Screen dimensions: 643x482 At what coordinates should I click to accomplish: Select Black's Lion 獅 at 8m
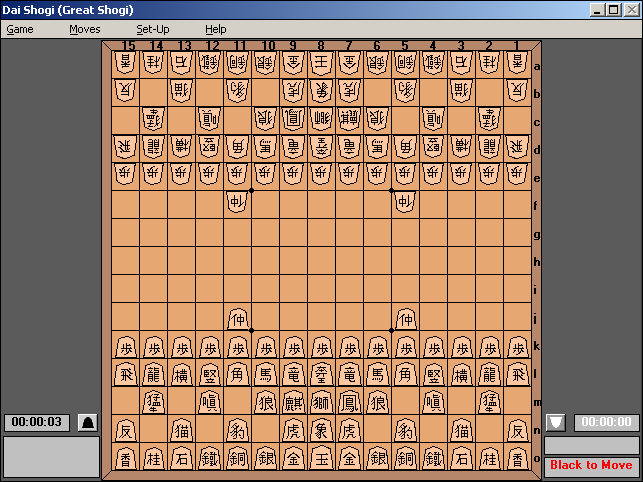(321, 402)
